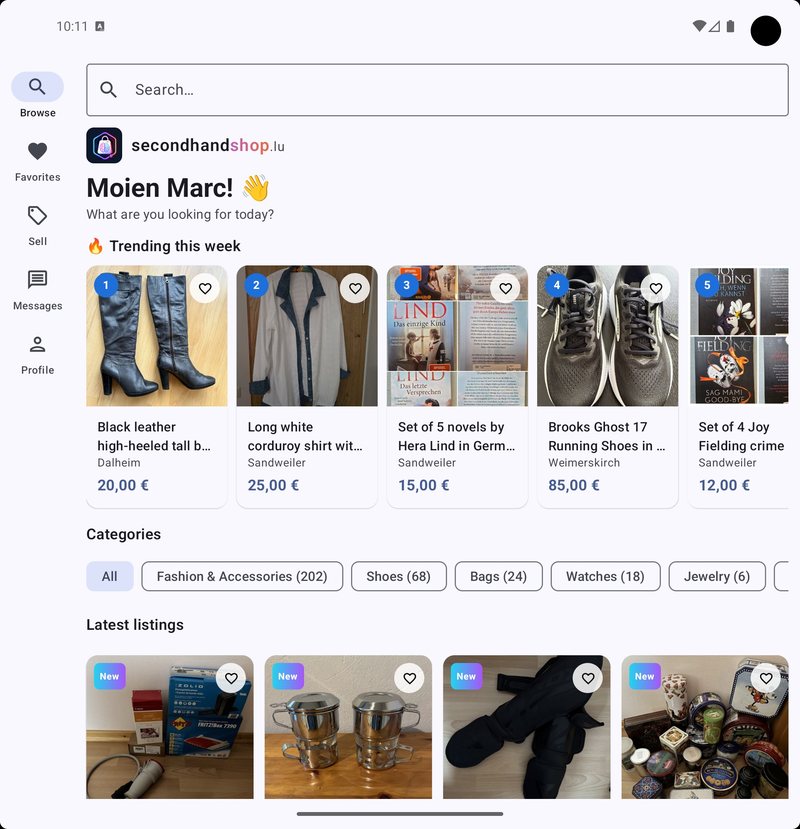Click into the Search input field

pos(437,90)
